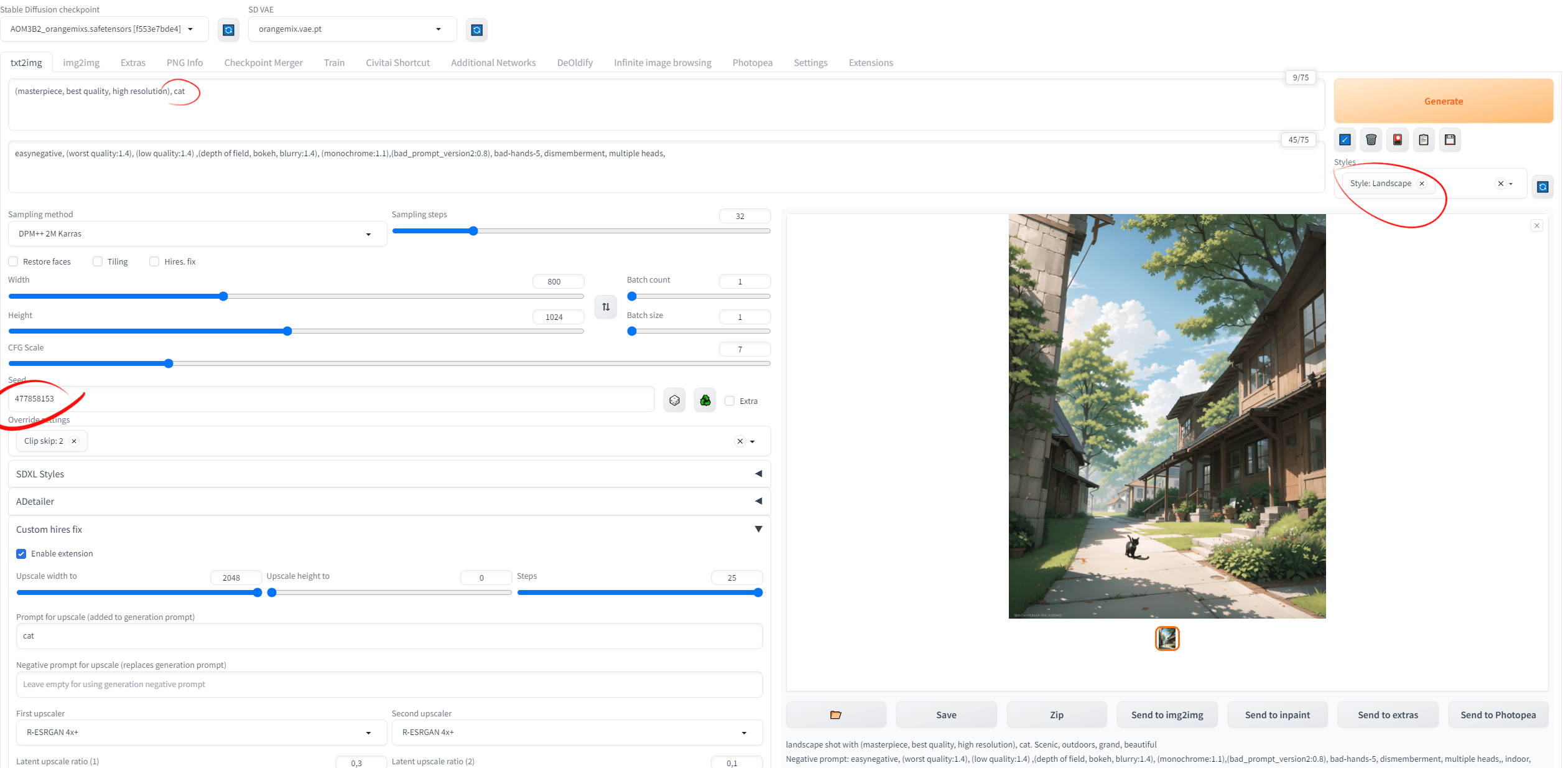Screen dimensions: 1568x768
Task: Swap width and height values
Action: pyautogui.click(x=606, y=307)
